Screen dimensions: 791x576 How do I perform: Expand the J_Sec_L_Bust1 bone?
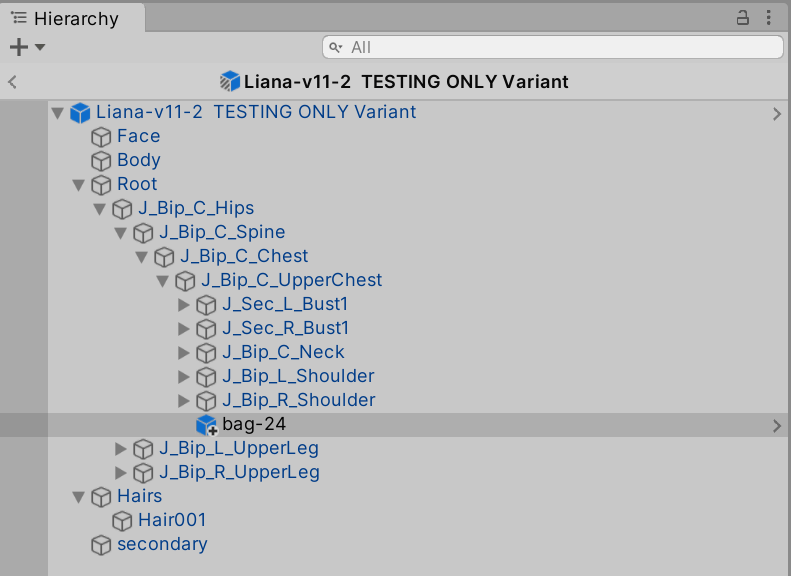click(x=183, y=304)
